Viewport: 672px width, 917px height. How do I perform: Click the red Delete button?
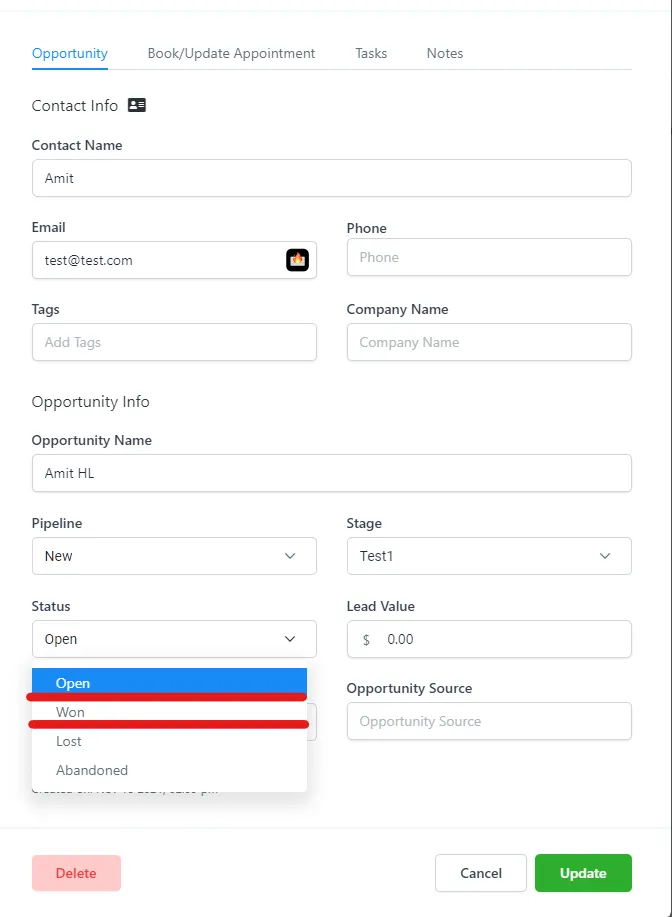tap(77, 873)
